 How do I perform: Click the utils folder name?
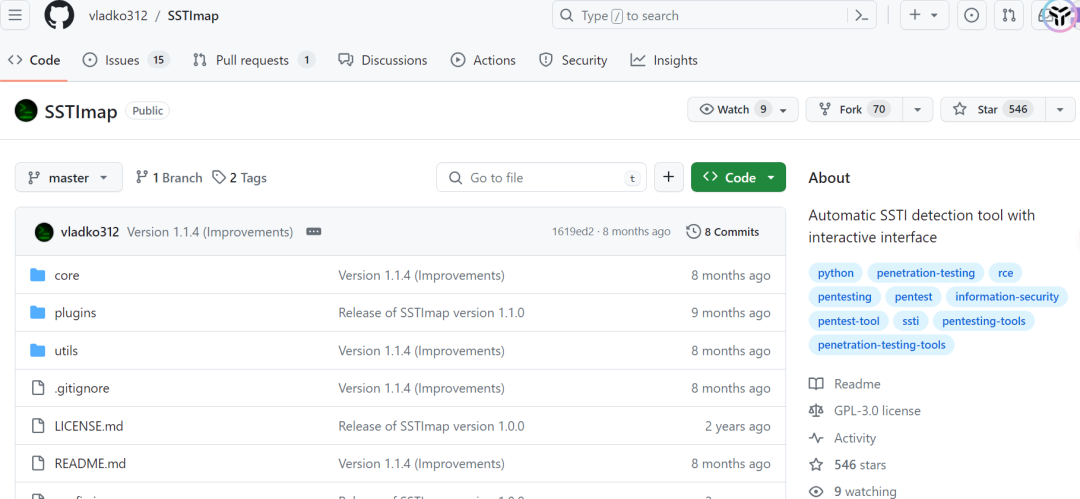[x=66, y=351]
